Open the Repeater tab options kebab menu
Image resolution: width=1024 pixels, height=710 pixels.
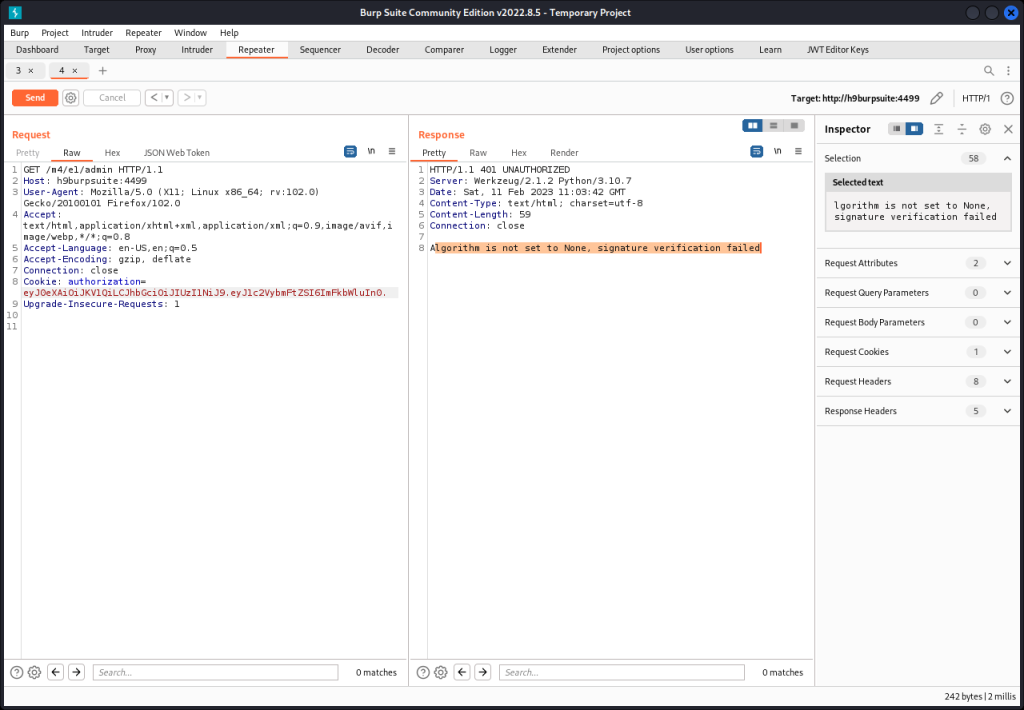pyautogui.click(x=1008, y=71)
